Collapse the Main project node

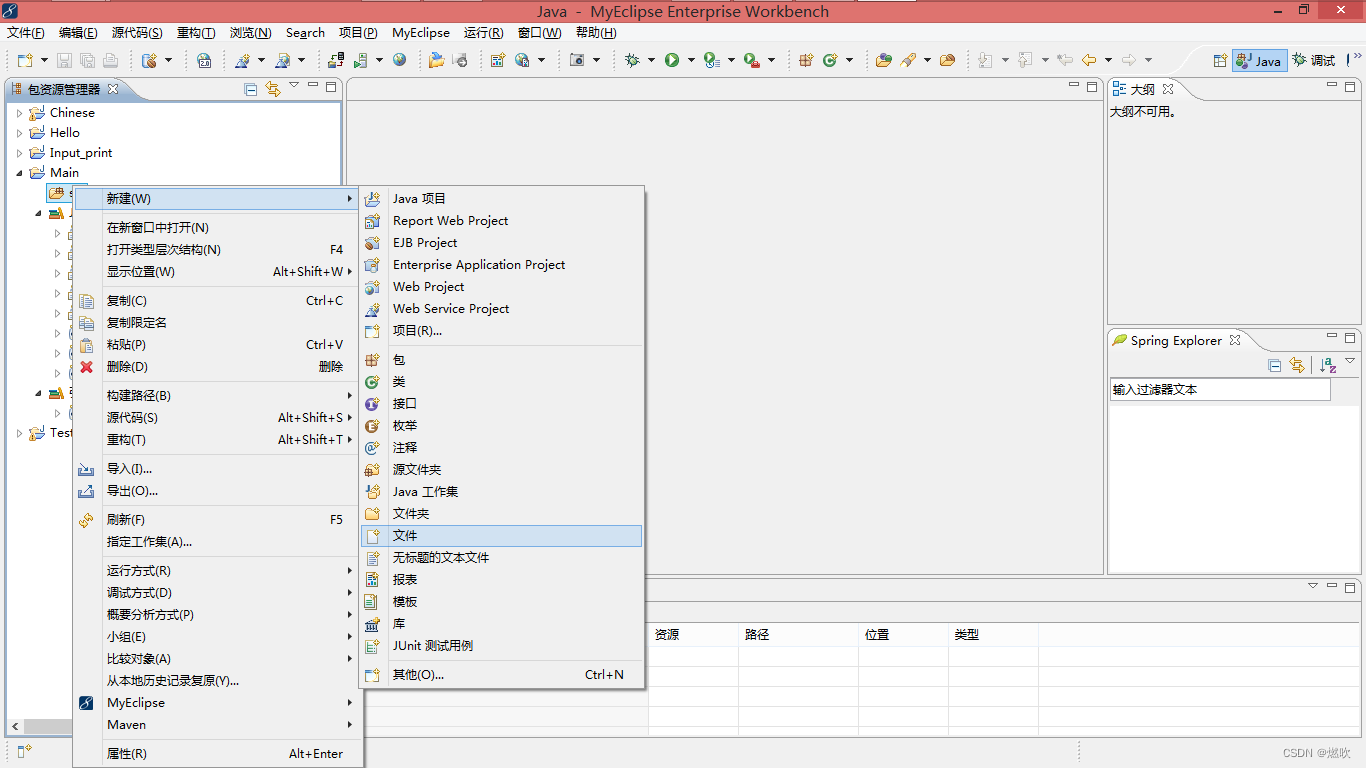[x=19, y=173]
